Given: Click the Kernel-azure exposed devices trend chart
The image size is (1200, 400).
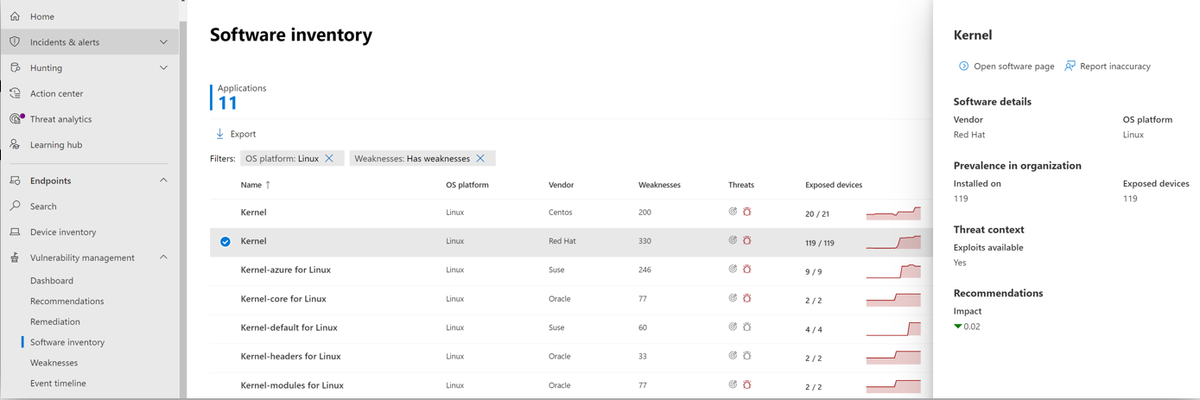Looking at the screenshot, I should pos(893,271).
